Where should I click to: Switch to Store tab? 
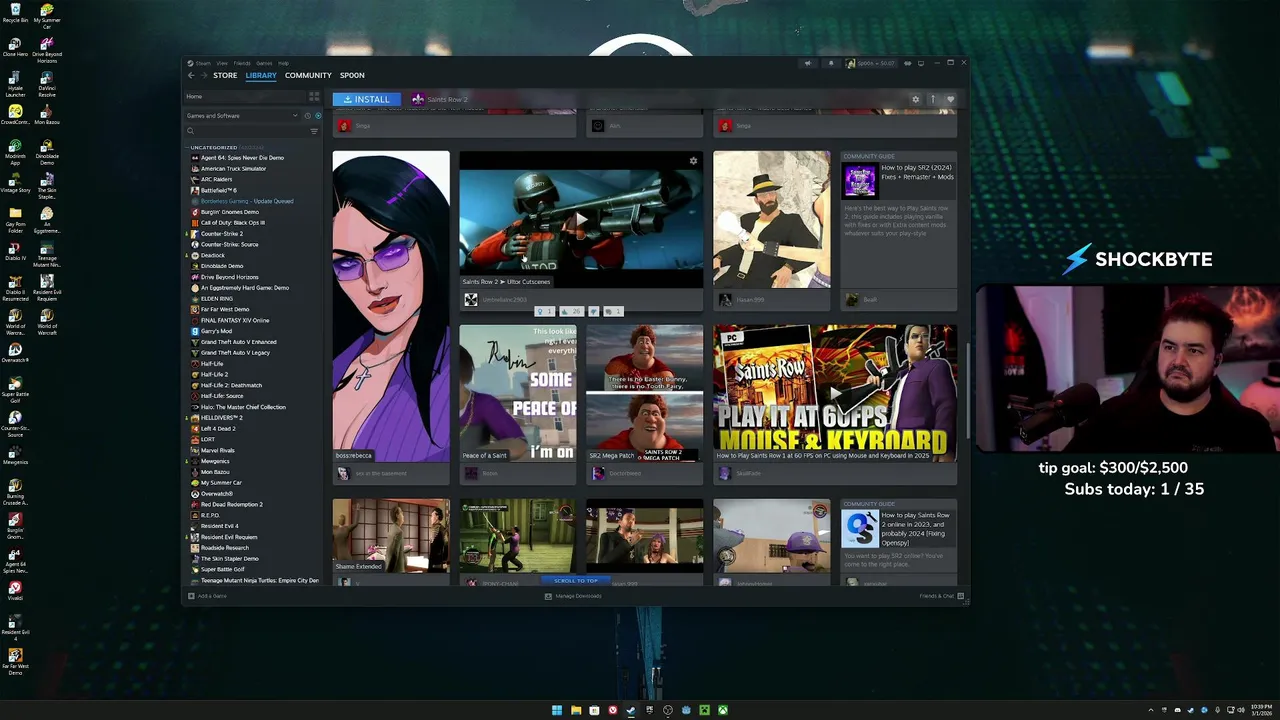point(225,75)
